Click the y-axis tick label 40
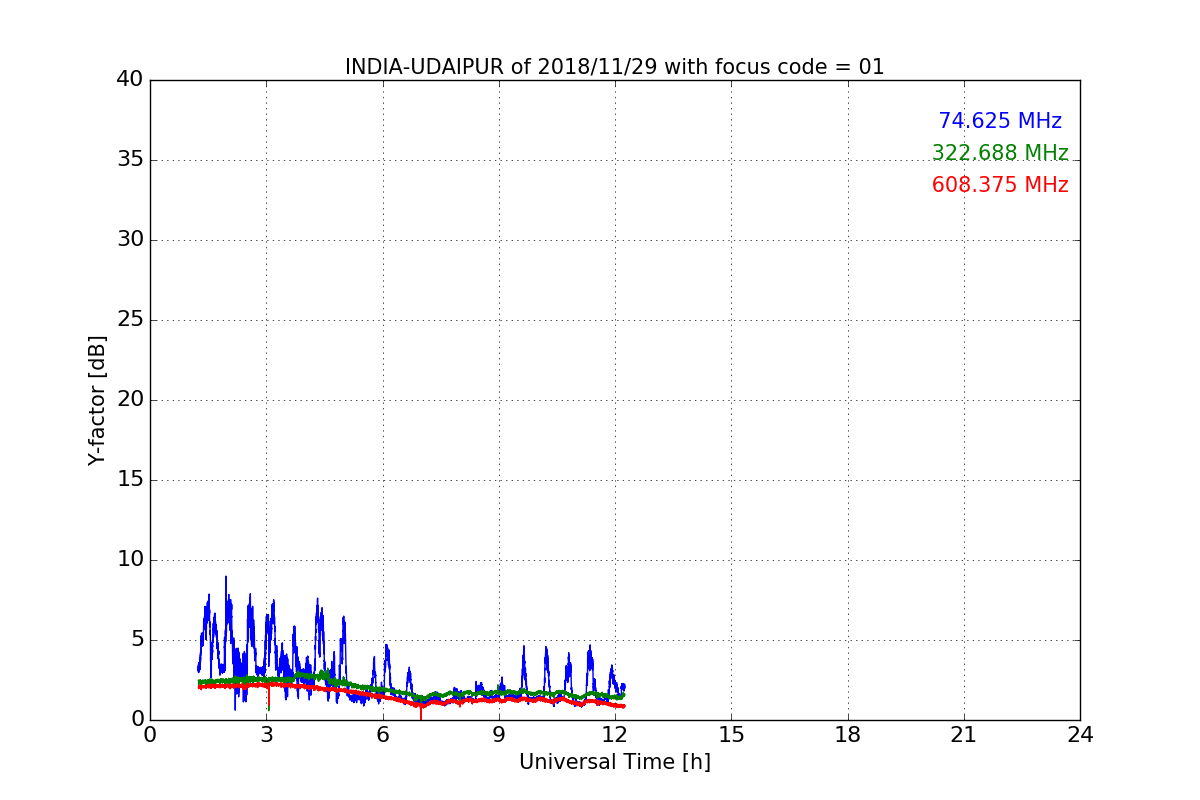Image resolution: width=1200 pixels, height=800 pixels. coord(129,80)
